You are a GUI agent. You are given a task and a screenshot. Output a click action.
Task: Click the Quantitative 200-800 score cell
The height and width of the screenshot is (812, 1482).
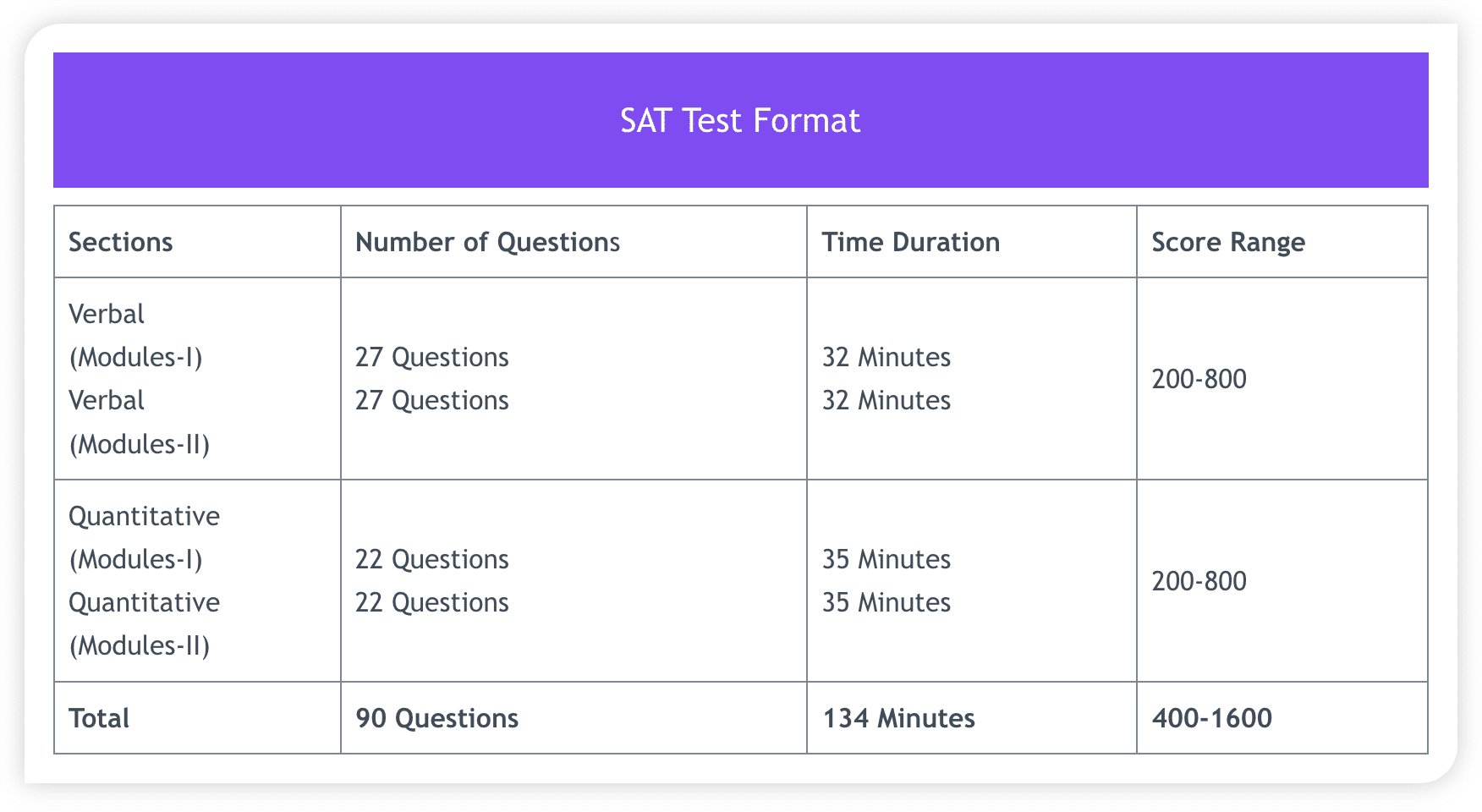1199,581
